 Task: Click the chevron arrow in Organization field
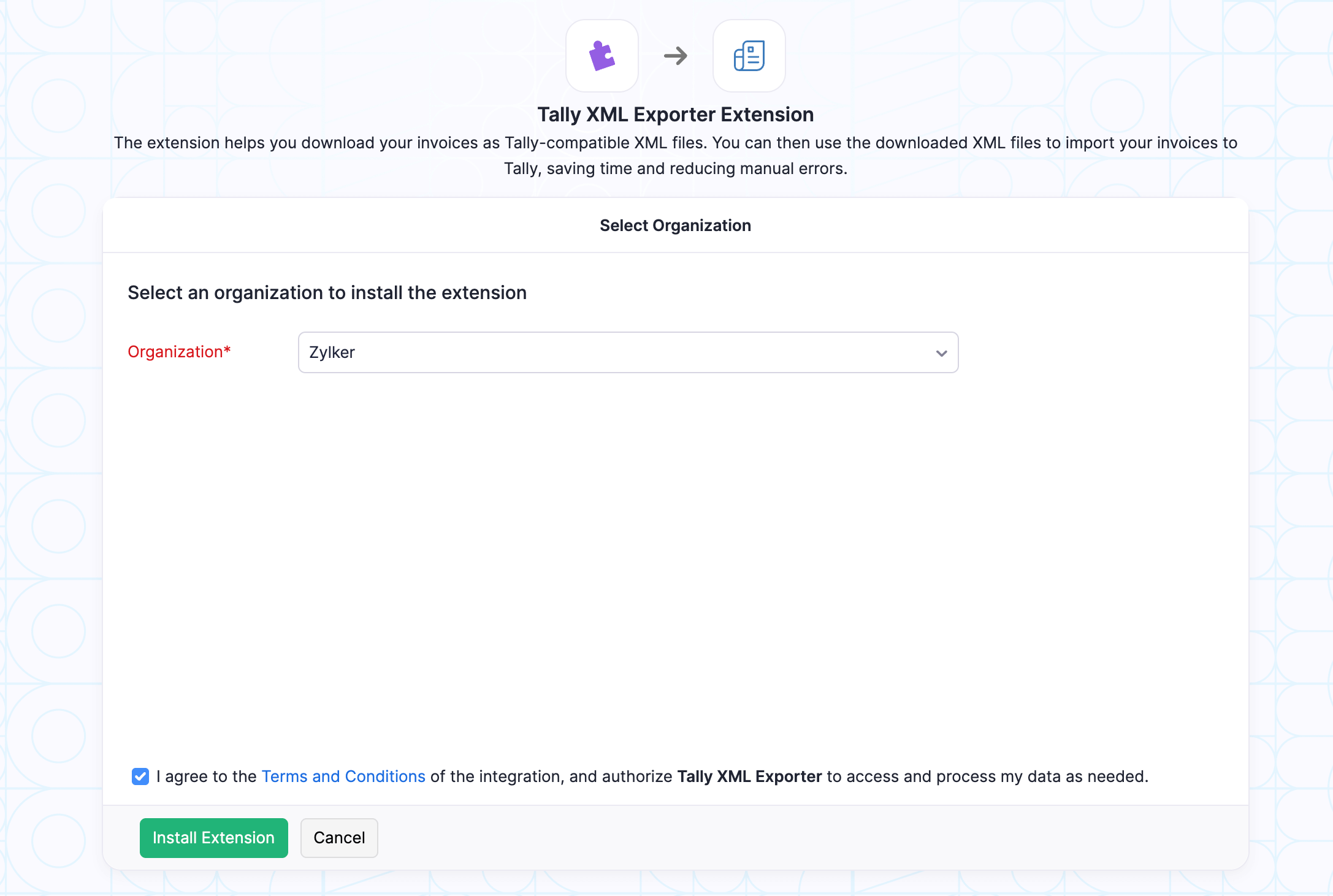pyautogui.click(x=941, y=353)
